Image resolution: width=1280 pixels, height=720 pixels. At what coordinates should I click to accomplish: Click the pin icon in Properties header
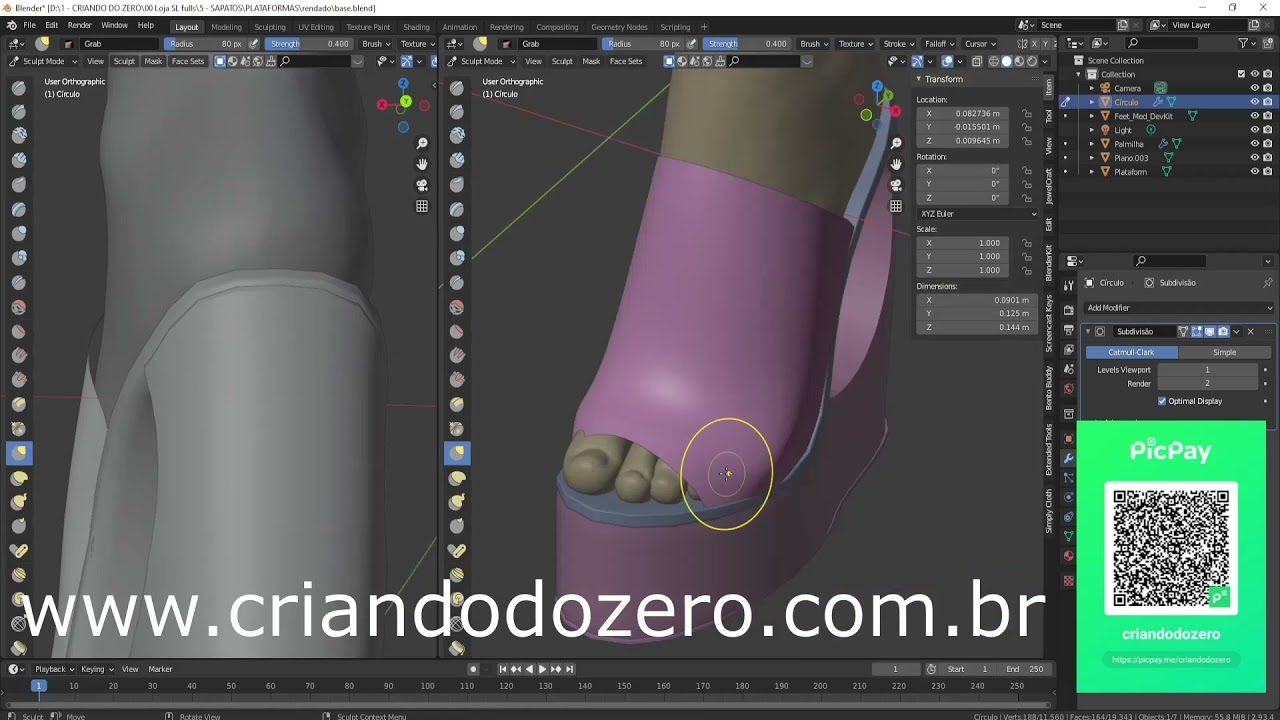point(1267,283)
